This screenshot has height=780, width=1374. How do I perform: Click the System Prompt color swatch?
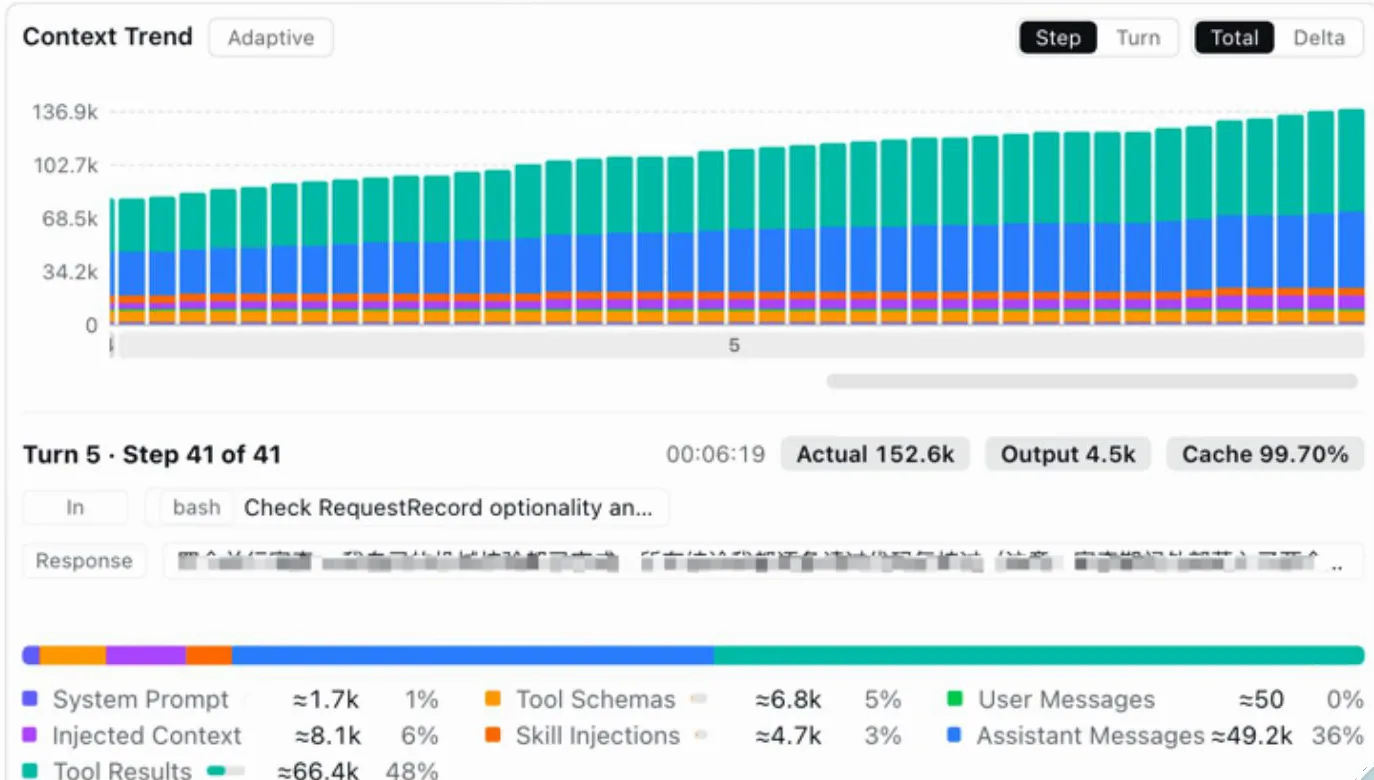click(30, 699)
